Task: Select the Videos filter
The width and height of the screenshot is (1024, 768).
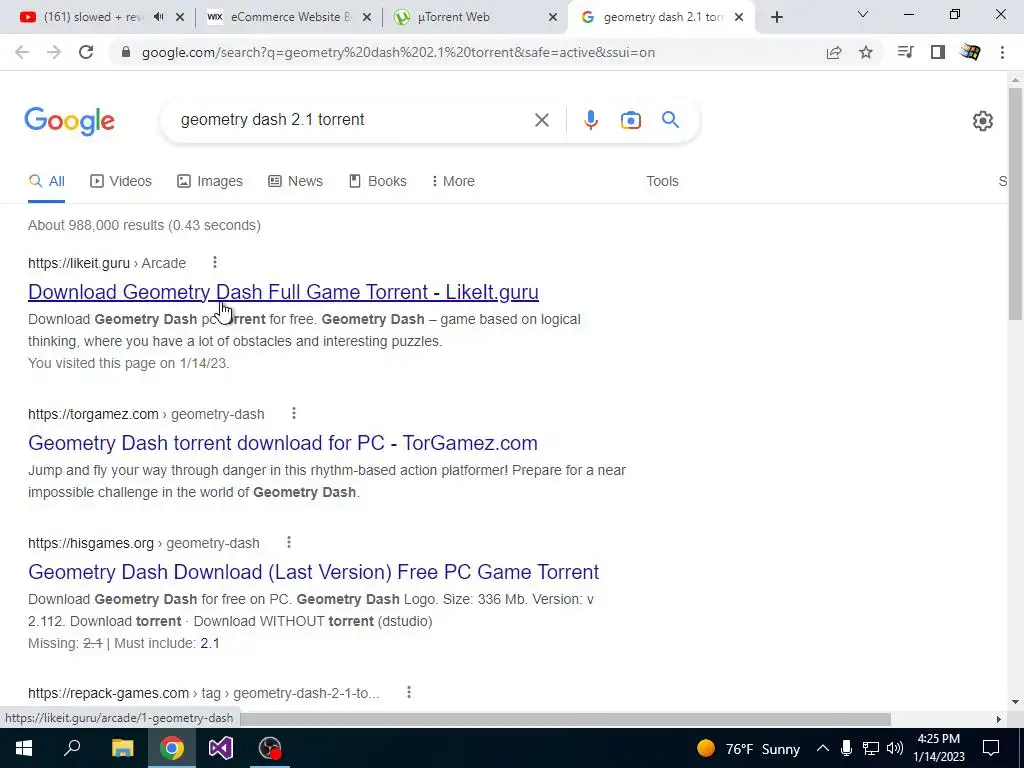Action: pyautogui.click(x=121, y=181)
